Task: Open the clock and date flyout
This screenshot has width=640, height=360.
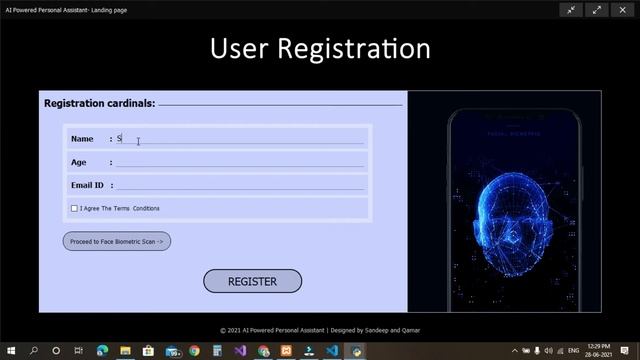Action: tap(598, 351)
